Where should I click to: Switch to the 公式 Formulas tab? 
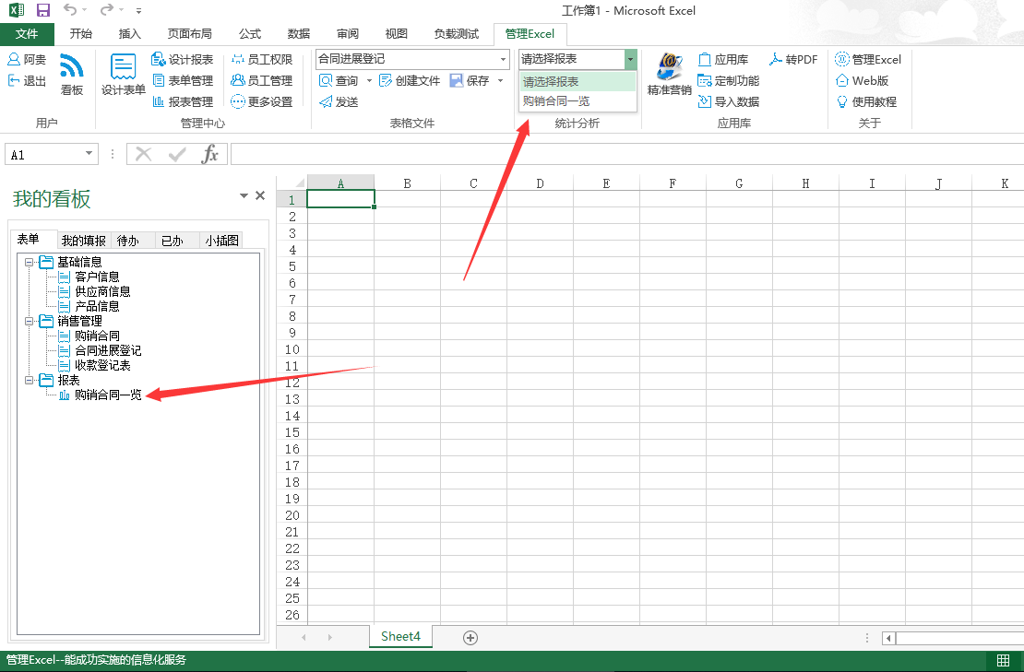[x=249, y=34]
